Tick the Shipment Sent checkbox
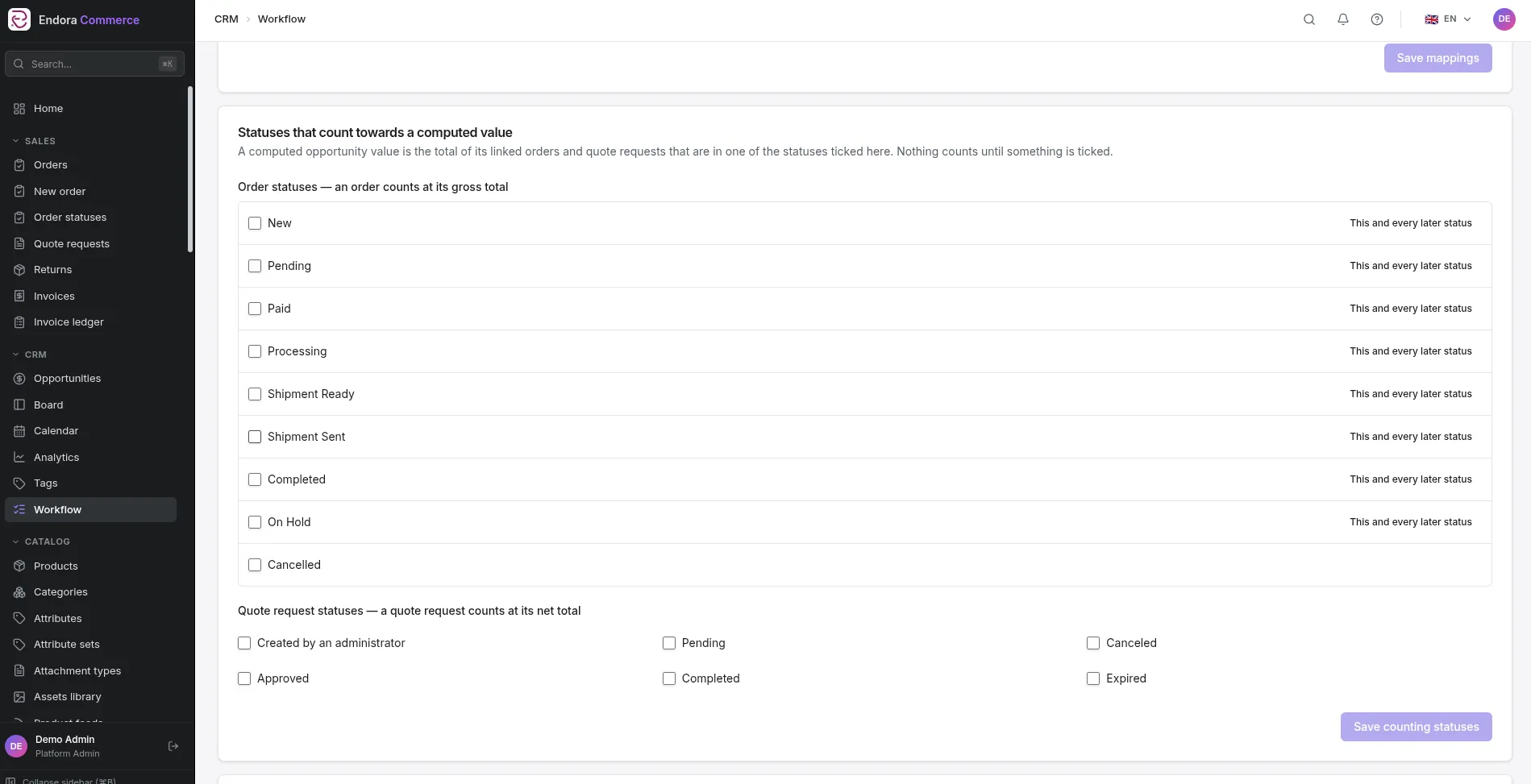Screen dimensions: 1531x784 [x=255, y=437]
